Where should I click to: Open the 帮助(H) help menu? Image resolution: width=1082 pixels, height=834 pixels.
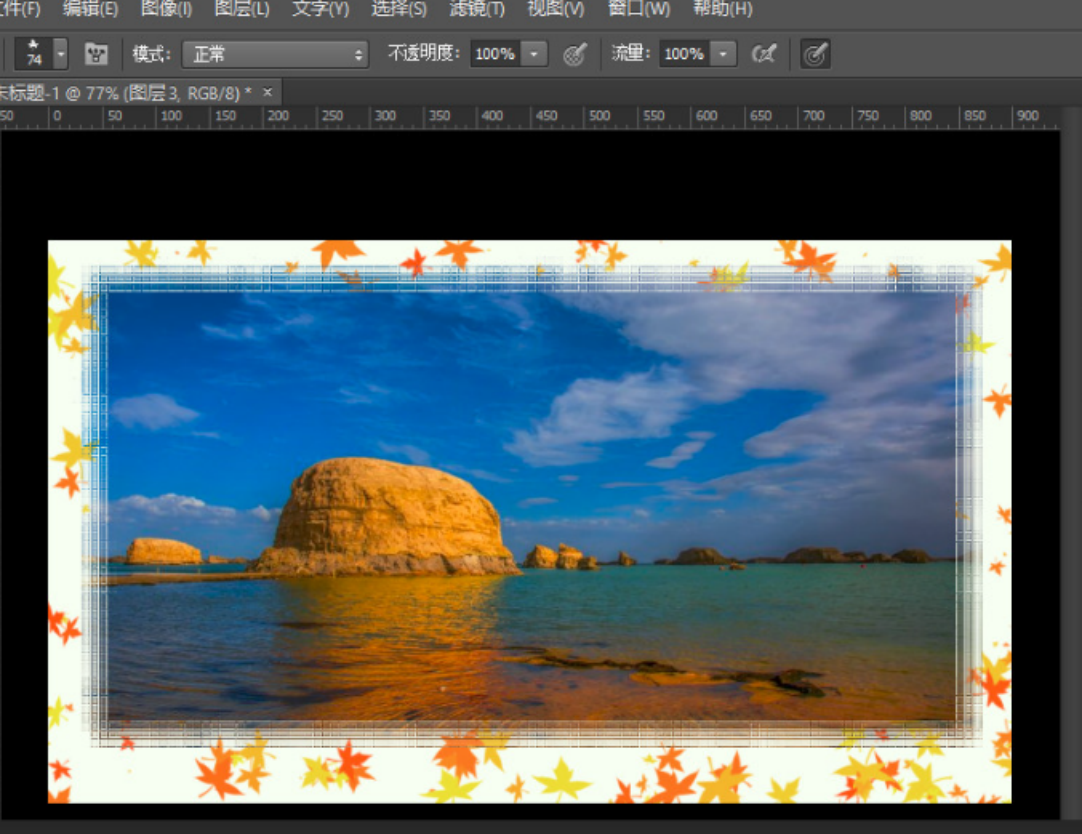pyautogui.click(x=722, y=9)
